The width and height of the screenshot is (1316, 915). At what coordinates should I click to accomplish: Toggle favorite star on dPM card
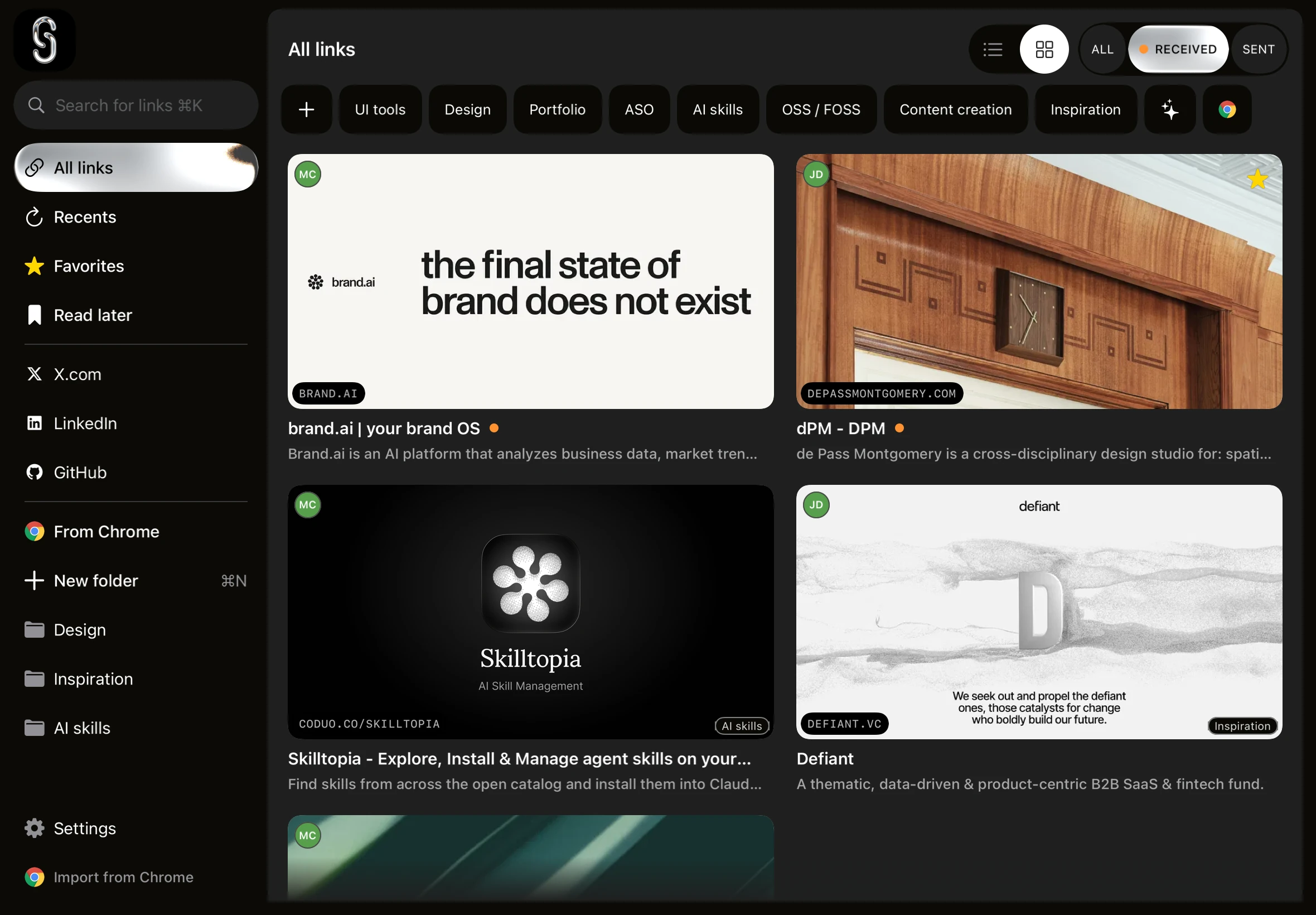tap(1257, 180)
